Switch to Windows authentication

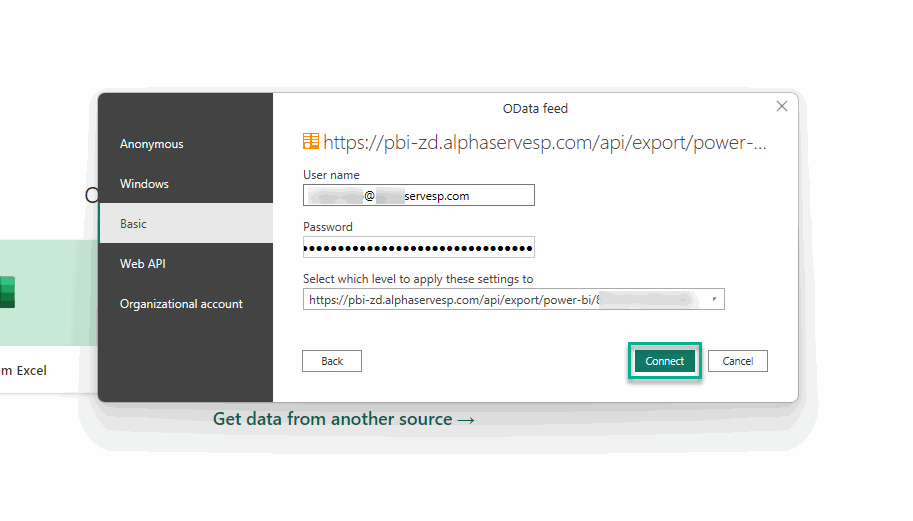coord(145,184)
